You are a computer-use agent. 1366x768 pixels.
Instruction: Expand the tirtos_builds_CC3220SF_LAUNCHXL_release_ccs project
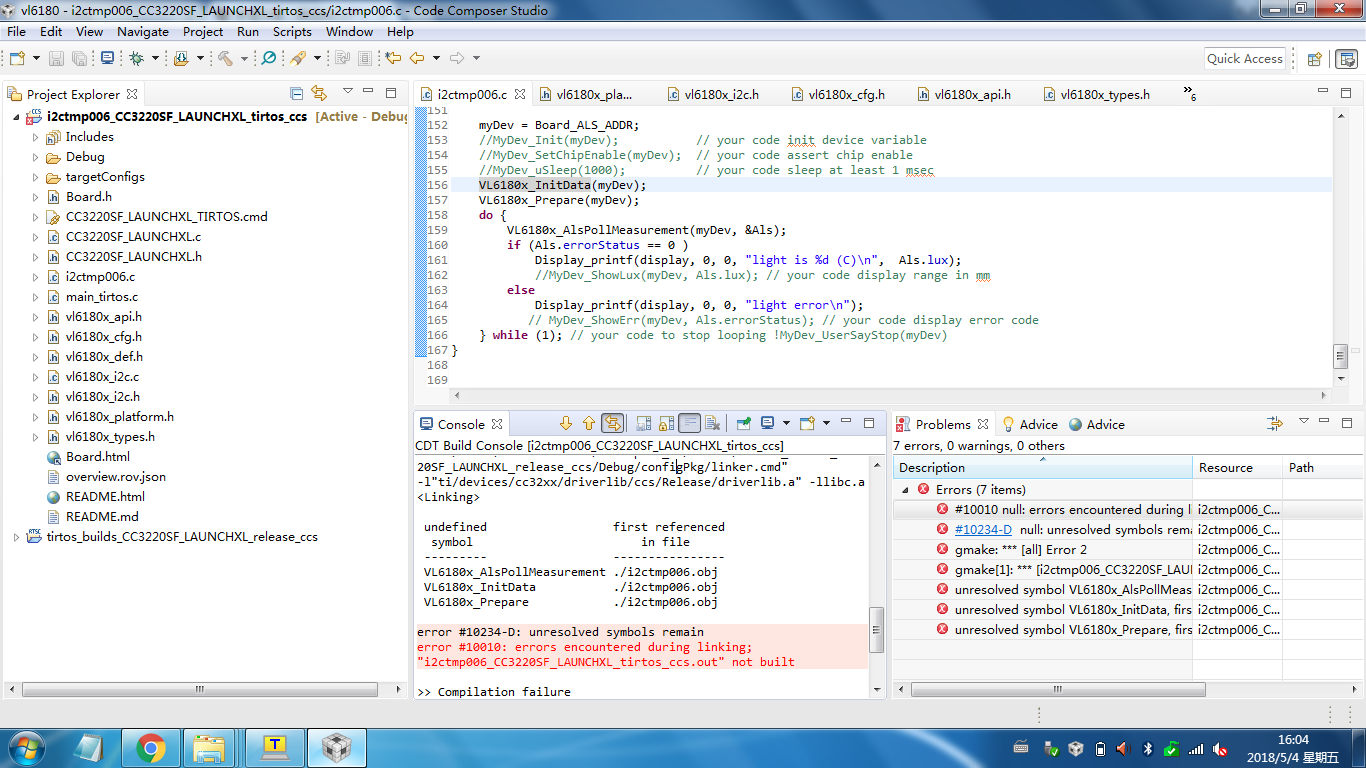[16, 537]
